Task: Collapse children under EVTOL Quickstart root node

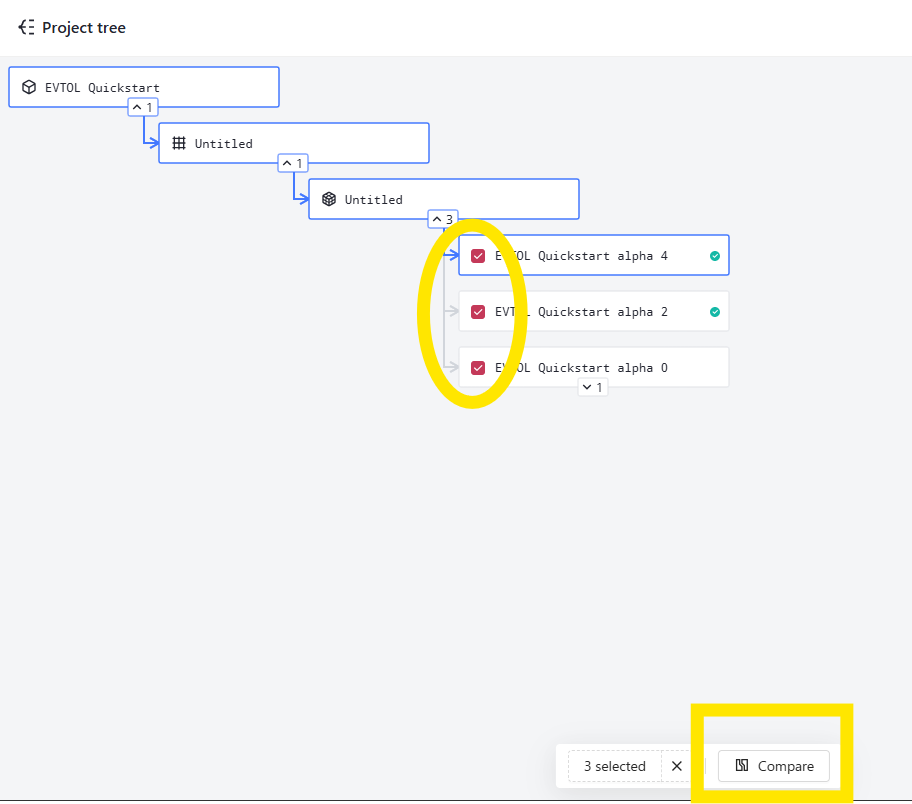Action: coord(143,107)
